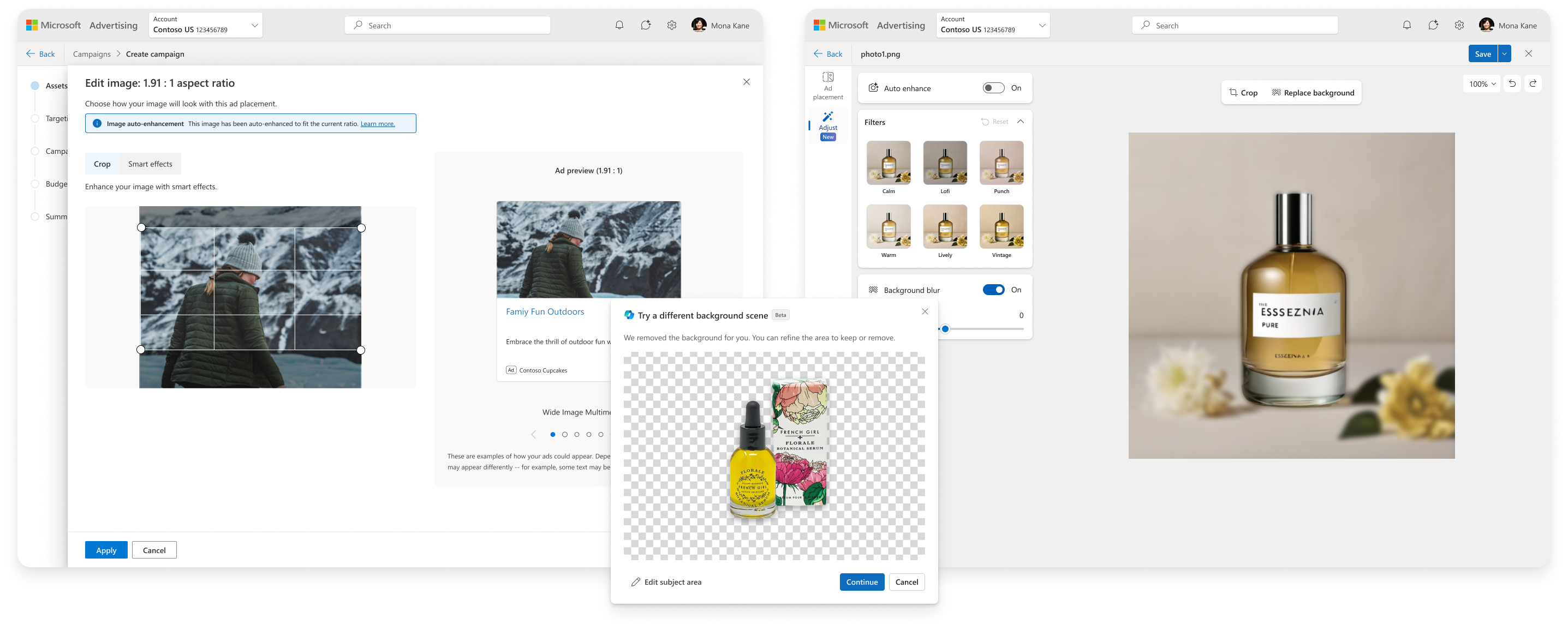Click top-left crop handle
The height and width of the screenshot is (630, 1568).
[x=141, y=228]
